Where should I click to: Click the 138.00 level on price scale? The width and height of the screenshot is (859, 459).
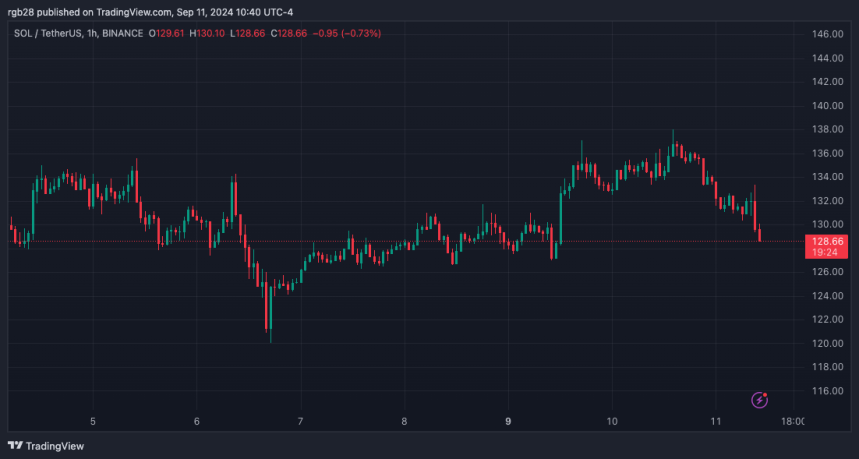(827, 129)
